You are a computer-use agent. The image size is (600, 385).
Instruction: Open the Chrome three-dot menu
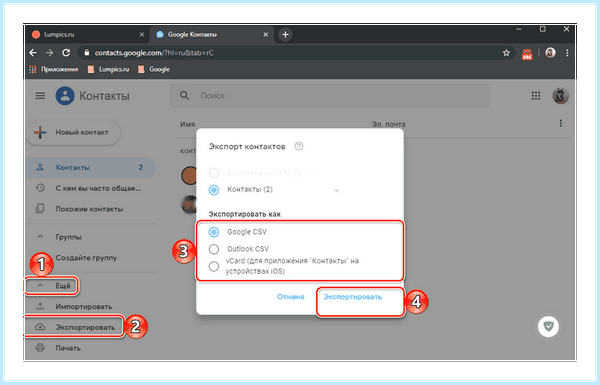click(567, 53)
